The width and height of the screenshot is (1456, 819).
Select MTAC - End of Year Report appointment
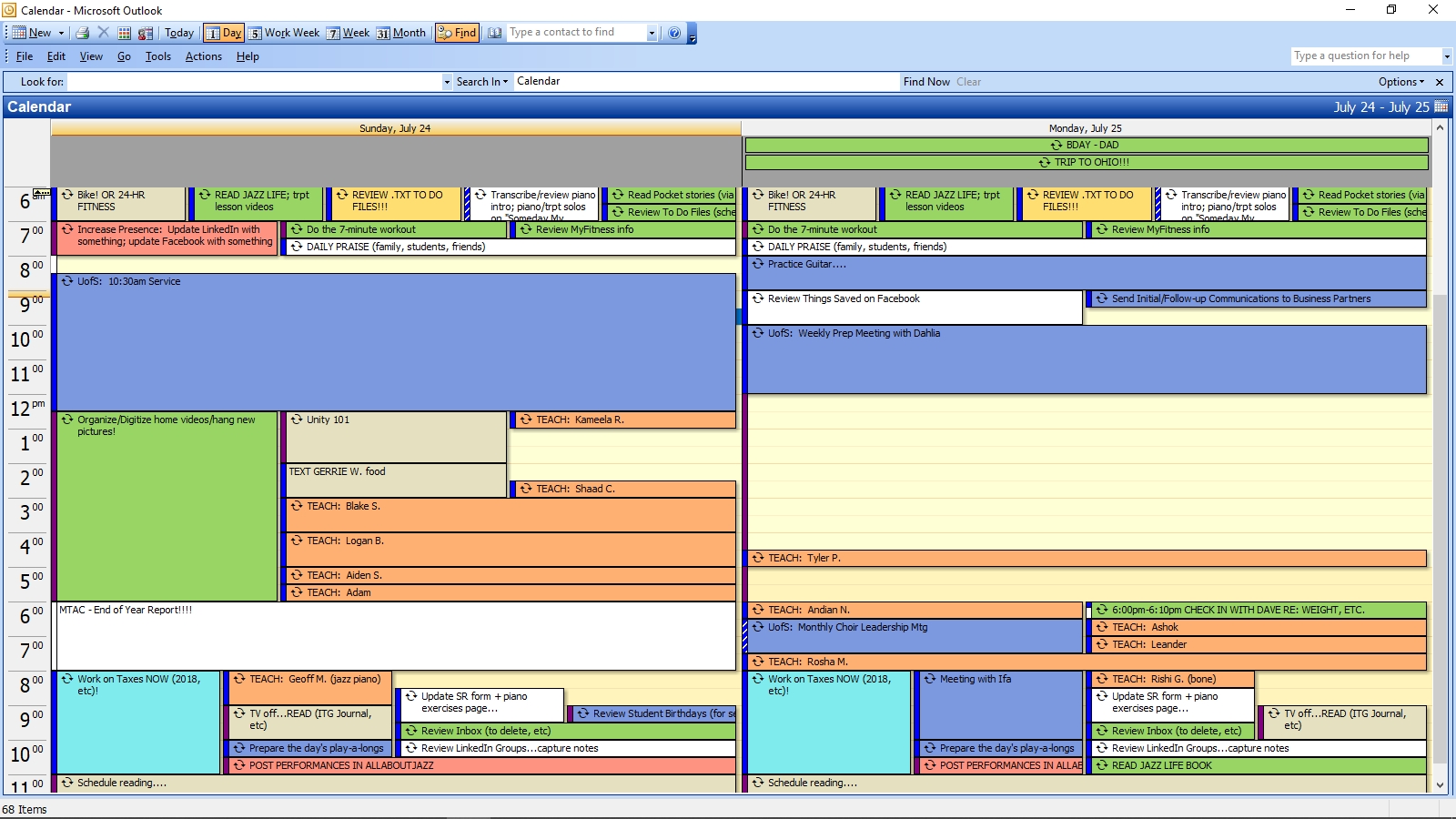[395, 635]
